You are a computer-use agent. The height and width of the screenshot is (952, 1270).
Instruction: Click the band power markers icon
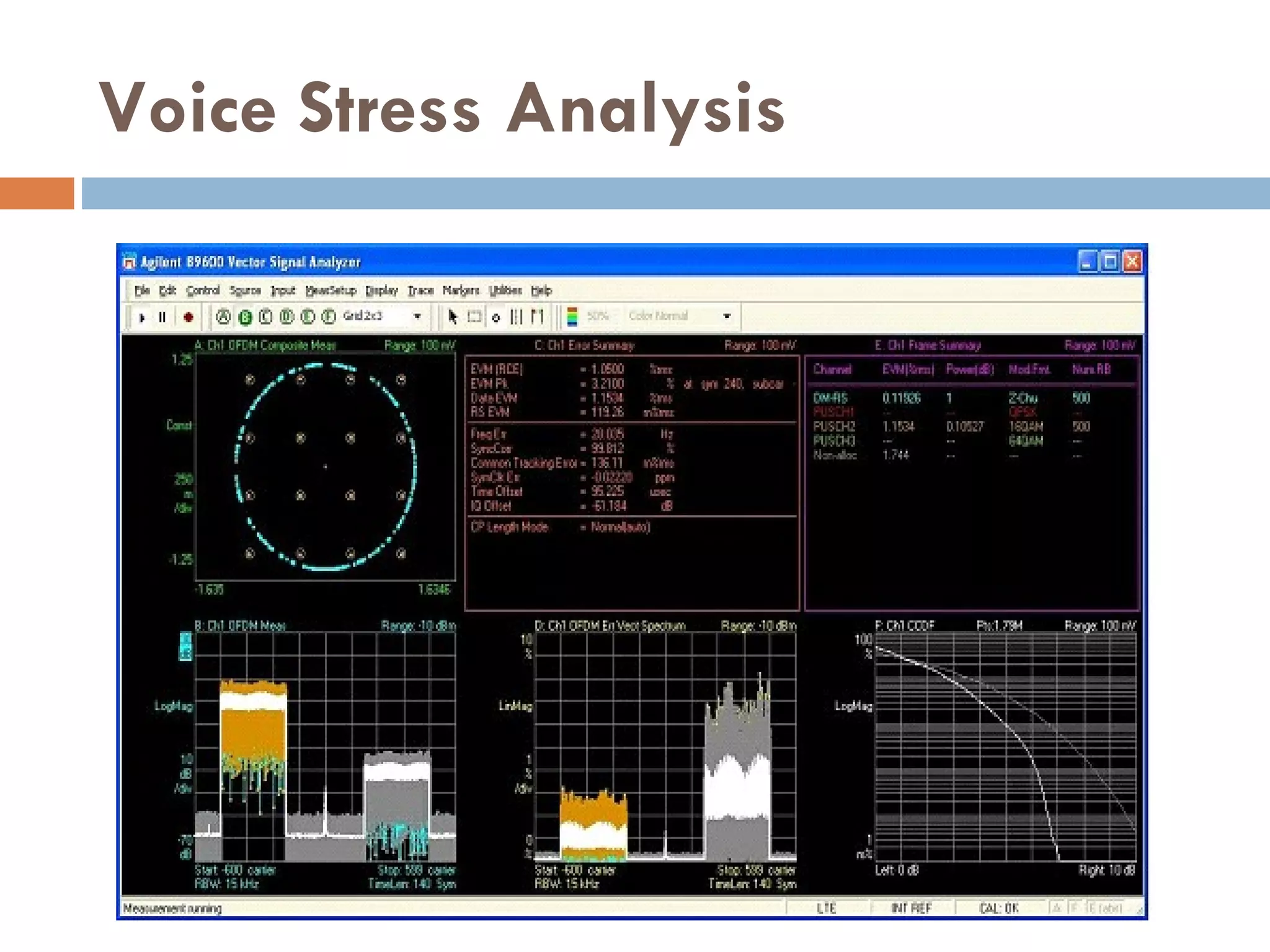(516, 317)
